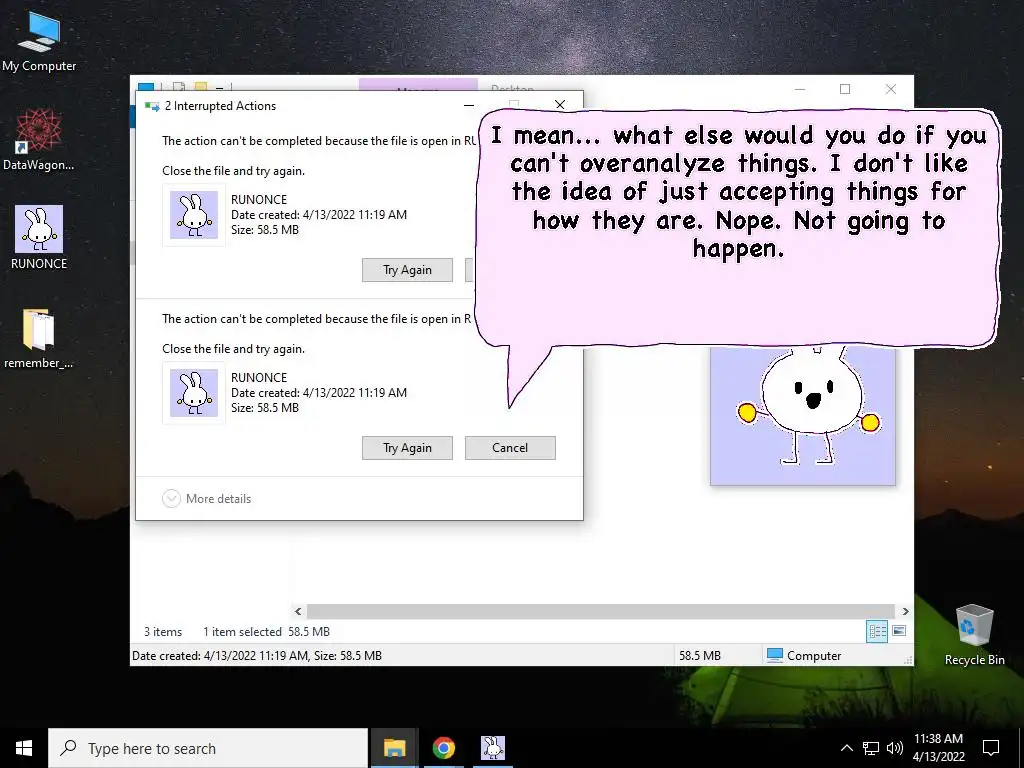Click the first 'Size: 58.5 MB' line in the dialog
1024x768 pixels.
coord(265,230)
